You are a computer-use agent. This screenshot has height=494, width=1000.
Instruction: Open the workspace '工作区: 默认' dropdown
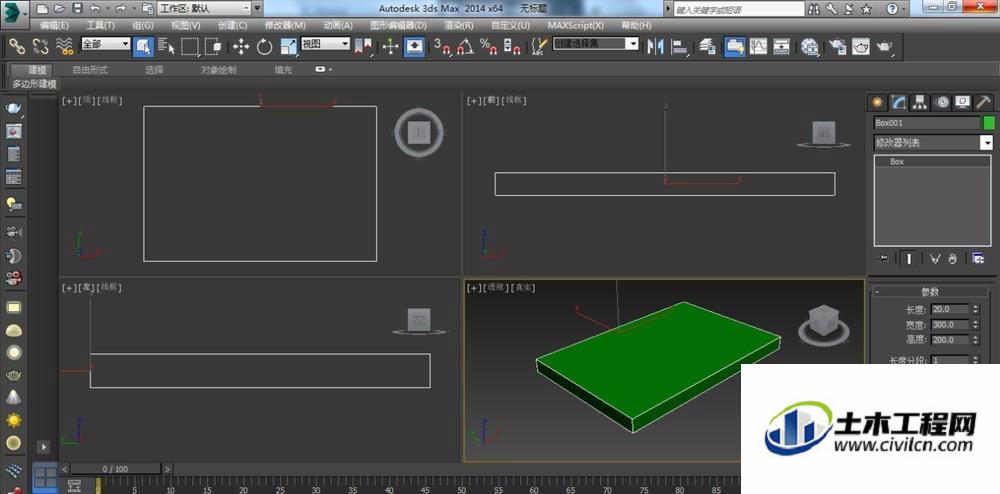205,9
